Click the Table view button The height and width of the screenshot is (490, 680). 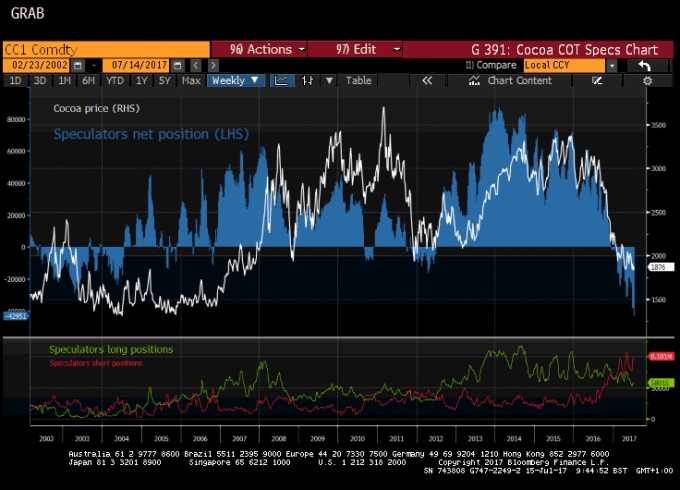(x=358, y=80)
